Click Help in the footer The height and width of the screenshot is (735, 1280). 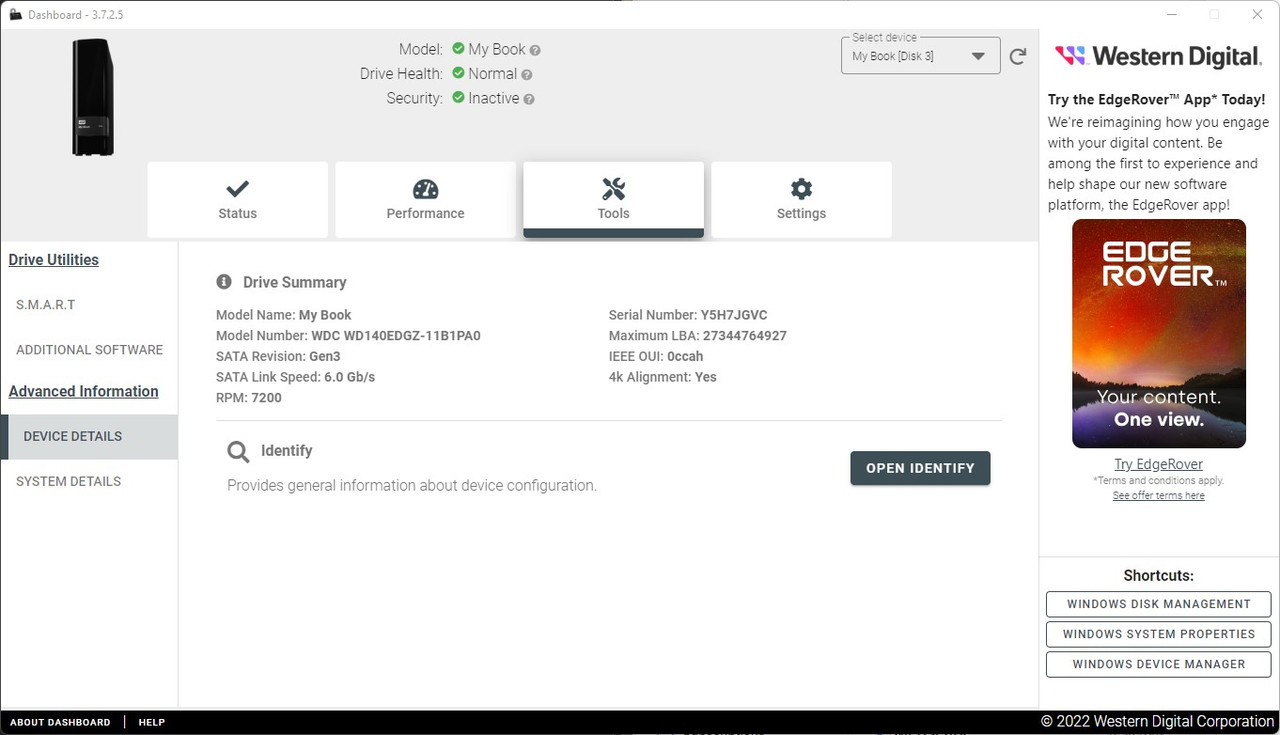[x=152, y=722]
